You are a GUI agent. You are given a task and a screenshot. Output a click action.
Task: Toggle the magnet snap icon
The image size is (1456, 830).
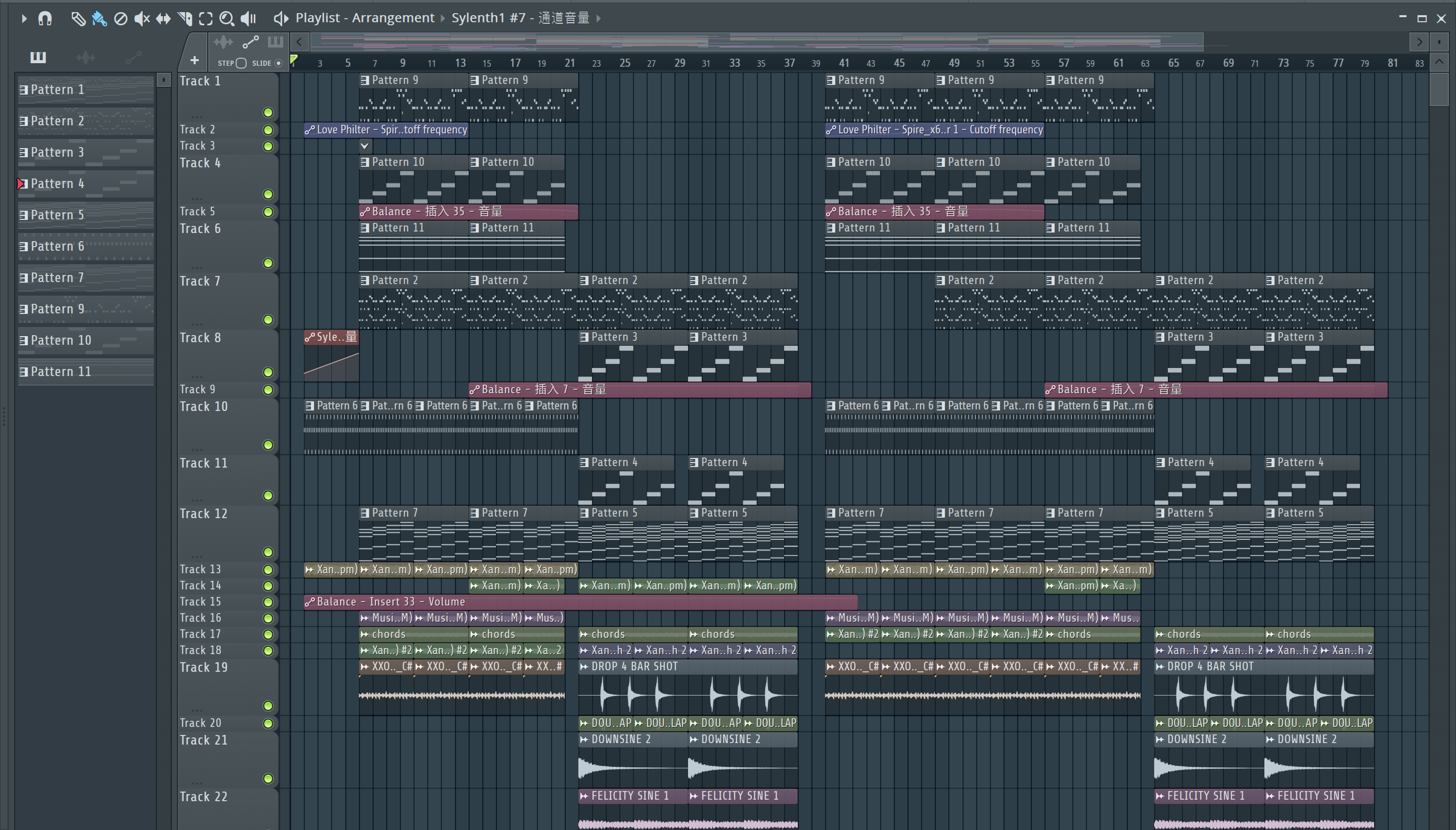point(45,19)
